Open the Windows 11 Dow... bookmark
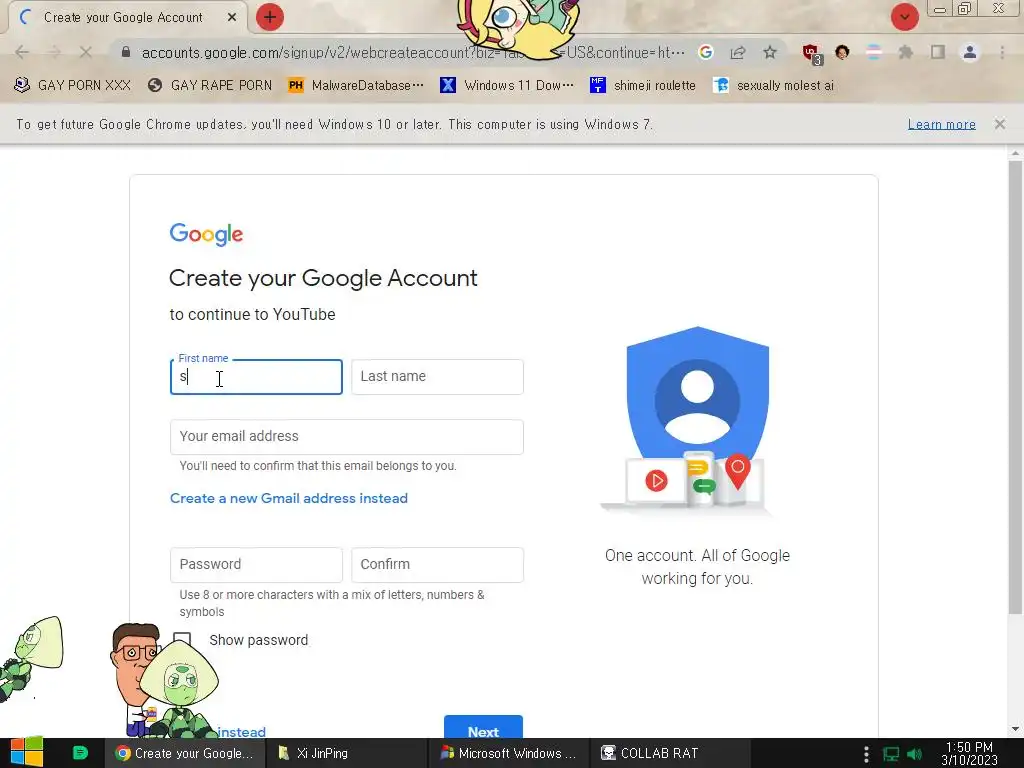This screenshot has height=768, width=1024. pyautogui.click(x=507, y=85)
